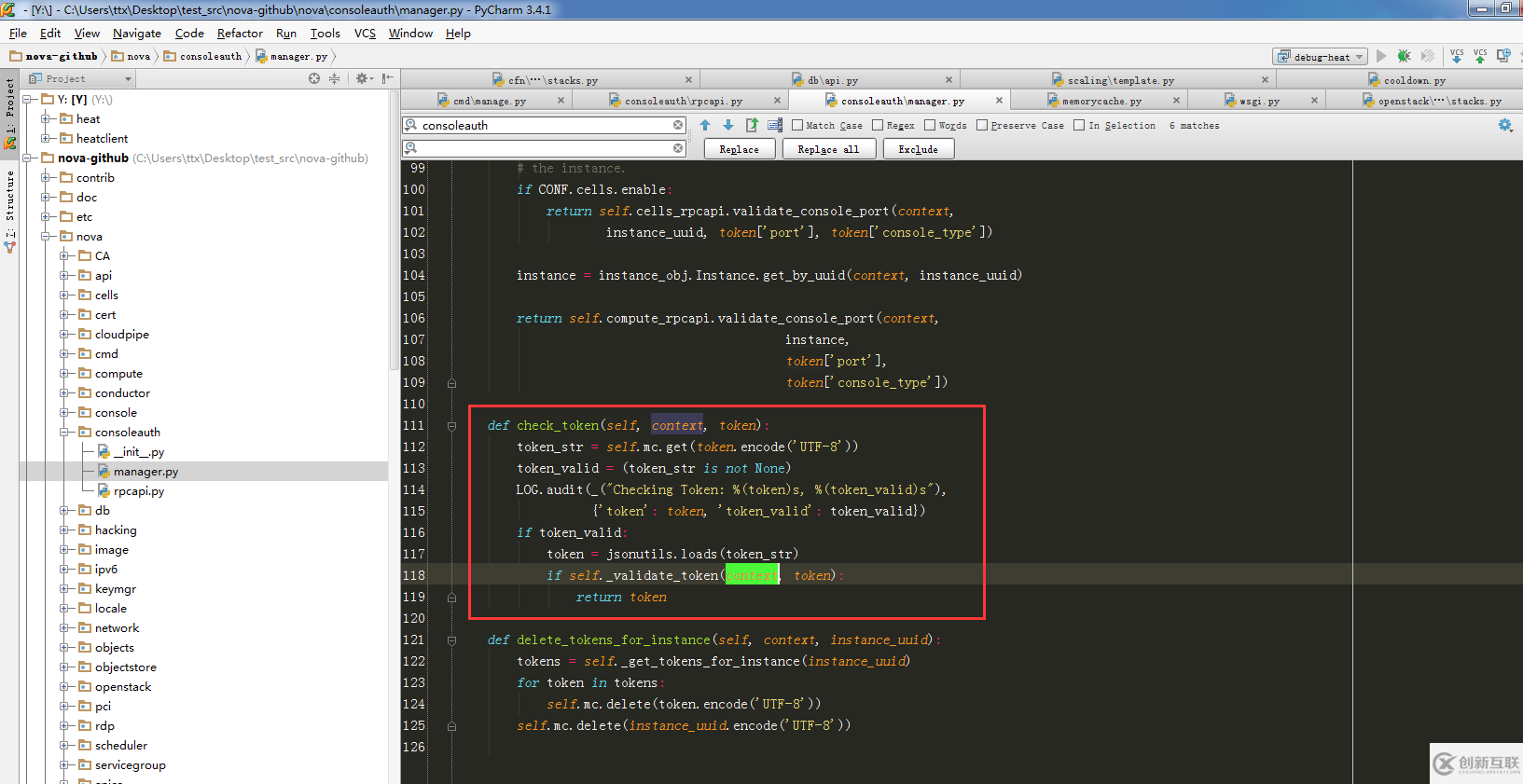This screenshot has height=784, width=1523.
Task: Open the Refactor menu
Action: (240, 34)
